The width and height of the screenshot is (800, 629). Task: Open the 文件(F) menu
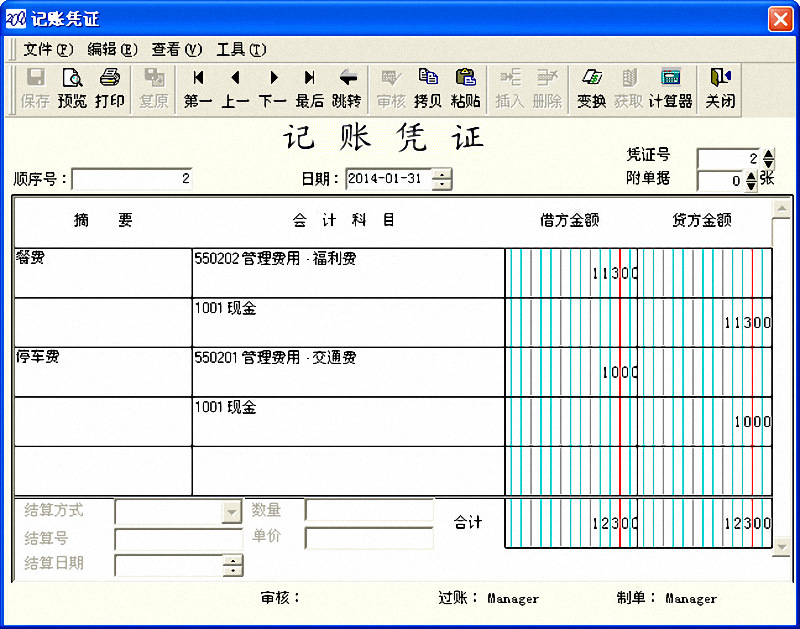click(48, 49)
